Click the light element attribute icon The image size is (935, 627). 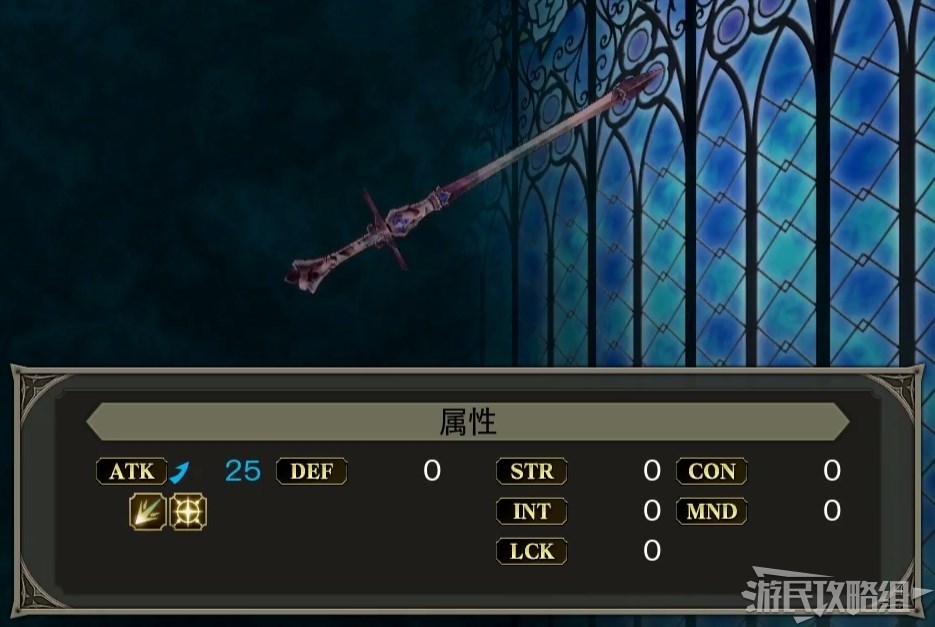pos(188,512)
